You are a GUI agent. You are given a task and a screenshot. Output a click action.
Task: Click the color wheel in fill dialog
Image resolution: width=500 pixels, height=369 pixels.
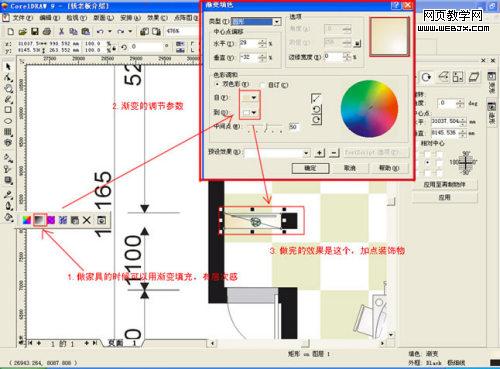(x=369, y=109)
